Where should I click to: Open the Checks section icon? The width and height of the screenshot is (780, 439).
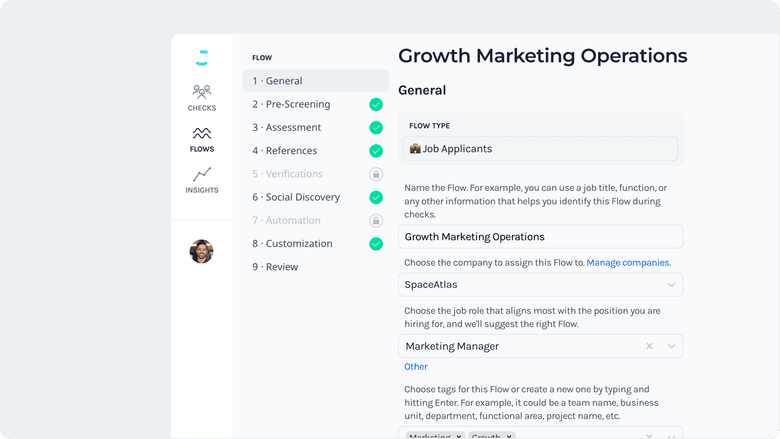tap(201, 92)
